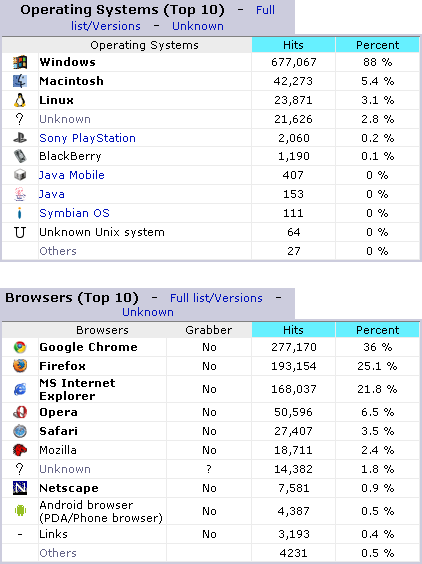Click the Linux row label
The image size is (422, 564).
tap(56, 100)
